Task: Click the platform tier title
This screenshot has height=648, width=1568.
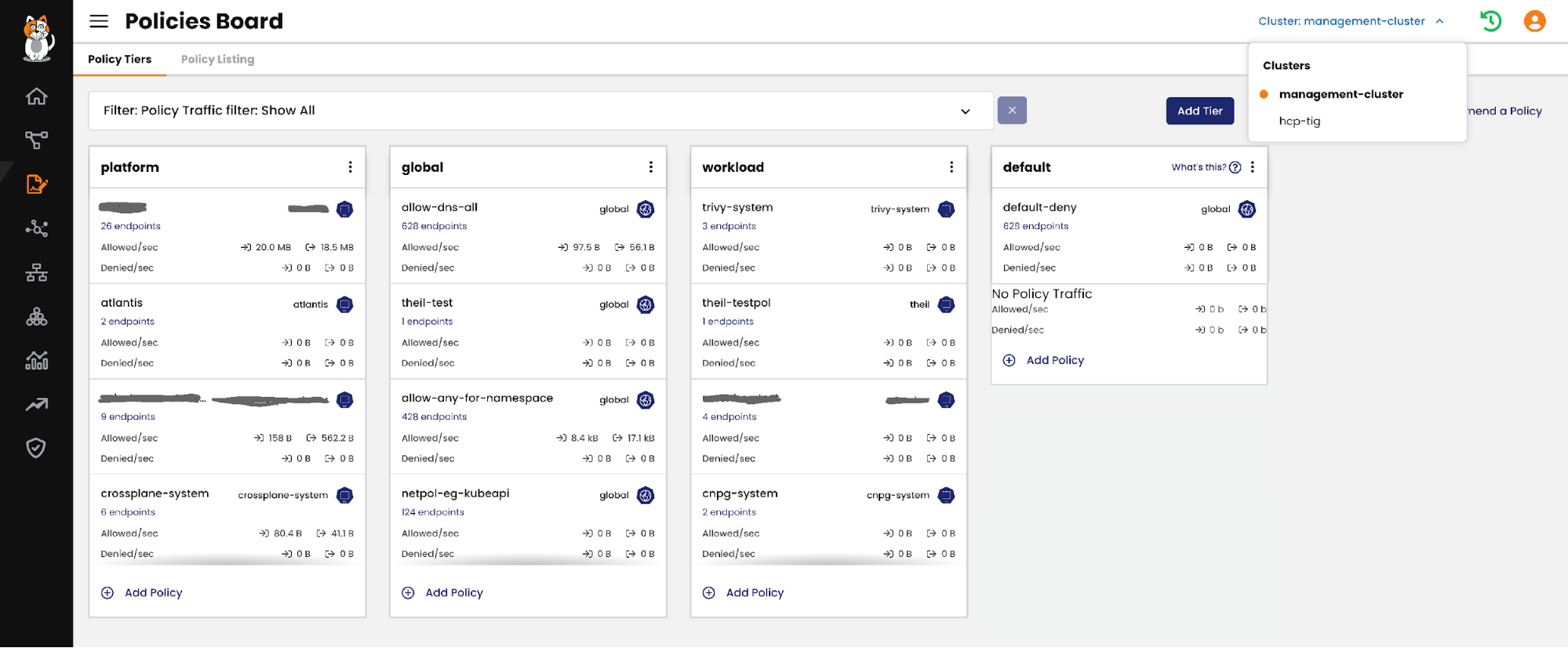Action: pyautogui.click(x=130, y=167)
